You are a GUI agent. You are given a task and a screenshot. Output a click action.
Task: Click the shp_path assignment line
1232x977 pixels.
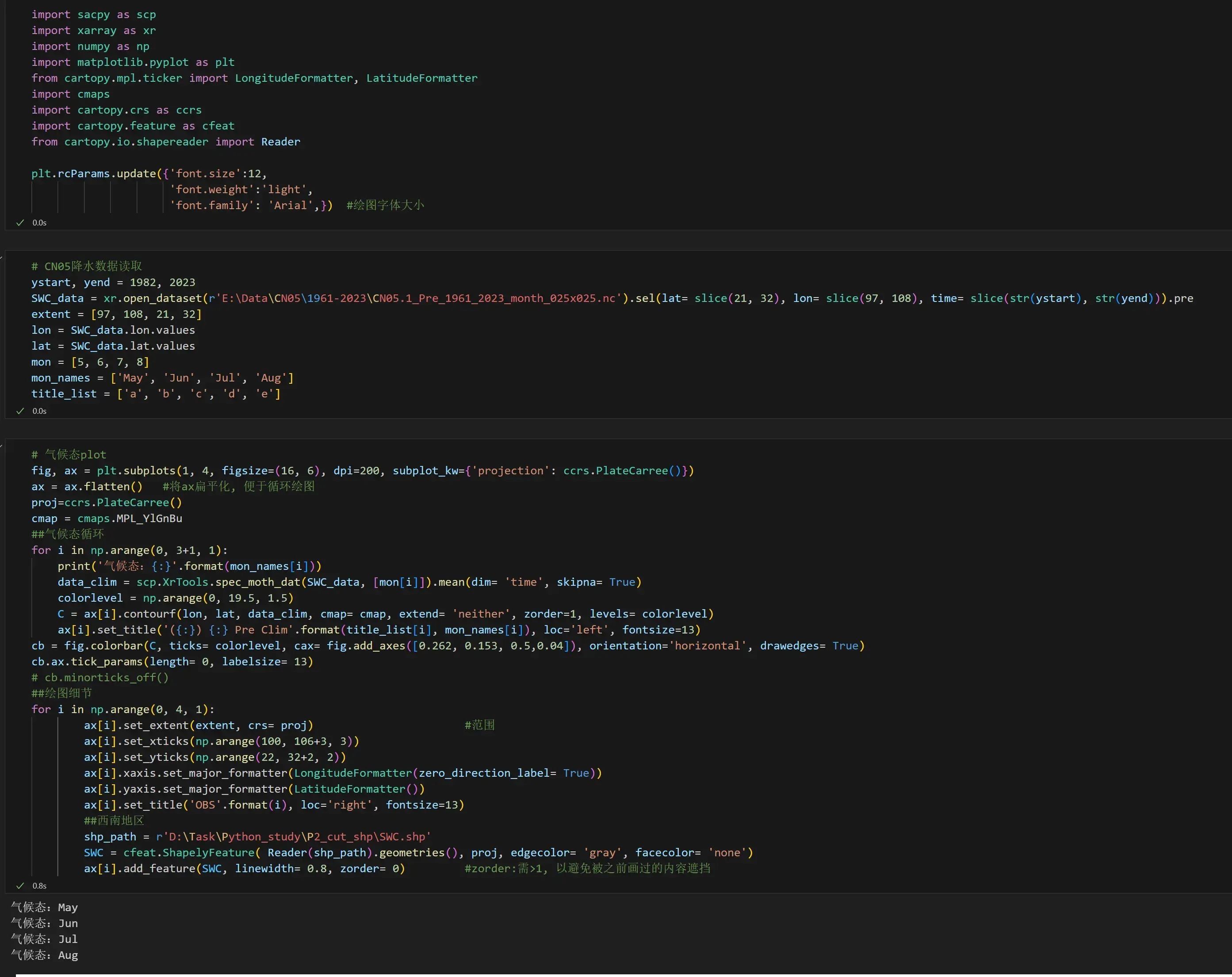[x=257, y=836]
